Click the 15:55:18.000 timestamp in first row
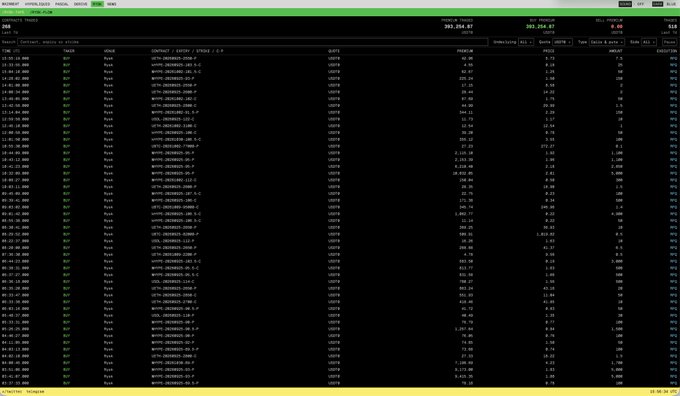Screen dimensions: 680x396 click(x=15, y=58)
